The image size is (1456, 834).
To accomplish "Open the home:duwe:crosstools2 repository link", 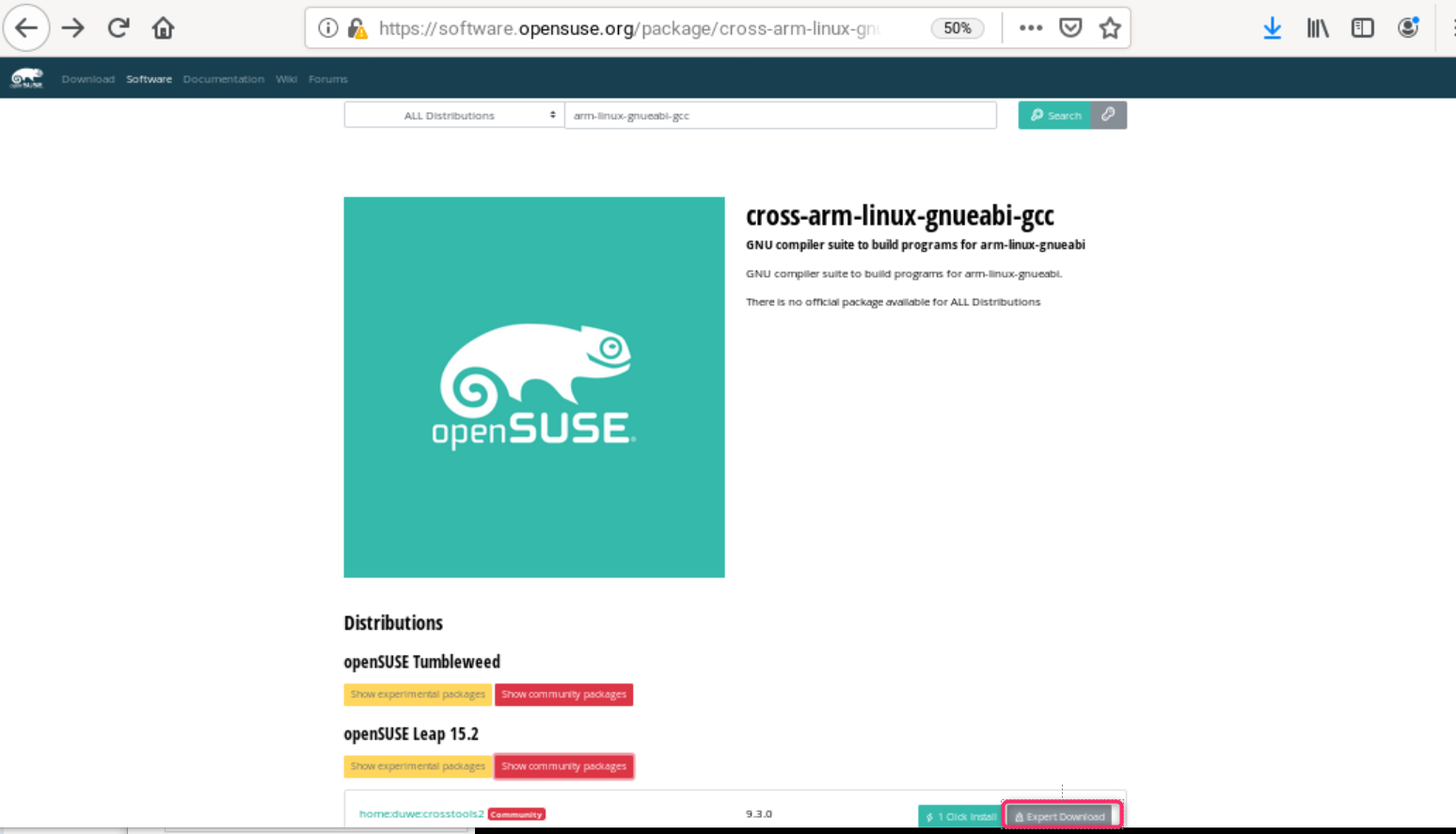I will (421, 813).
